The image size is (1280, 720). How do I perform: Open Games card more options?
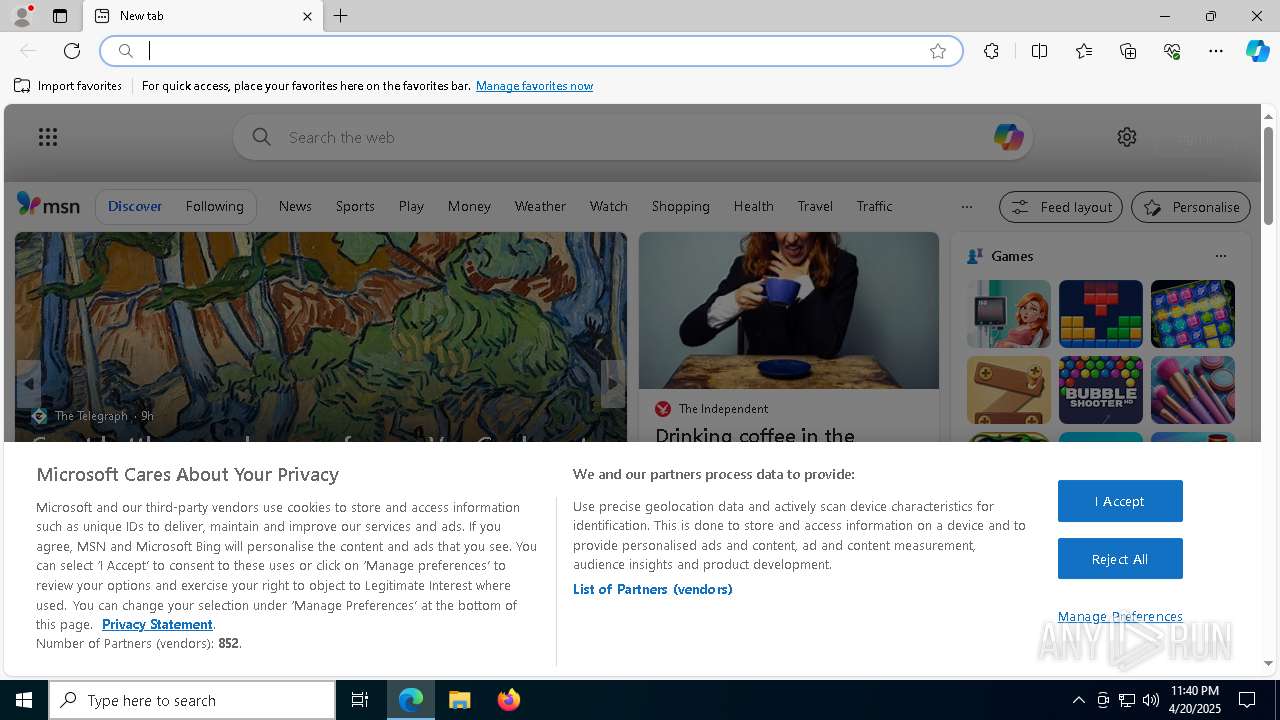pyautogui.click(x=1220, y=256)
